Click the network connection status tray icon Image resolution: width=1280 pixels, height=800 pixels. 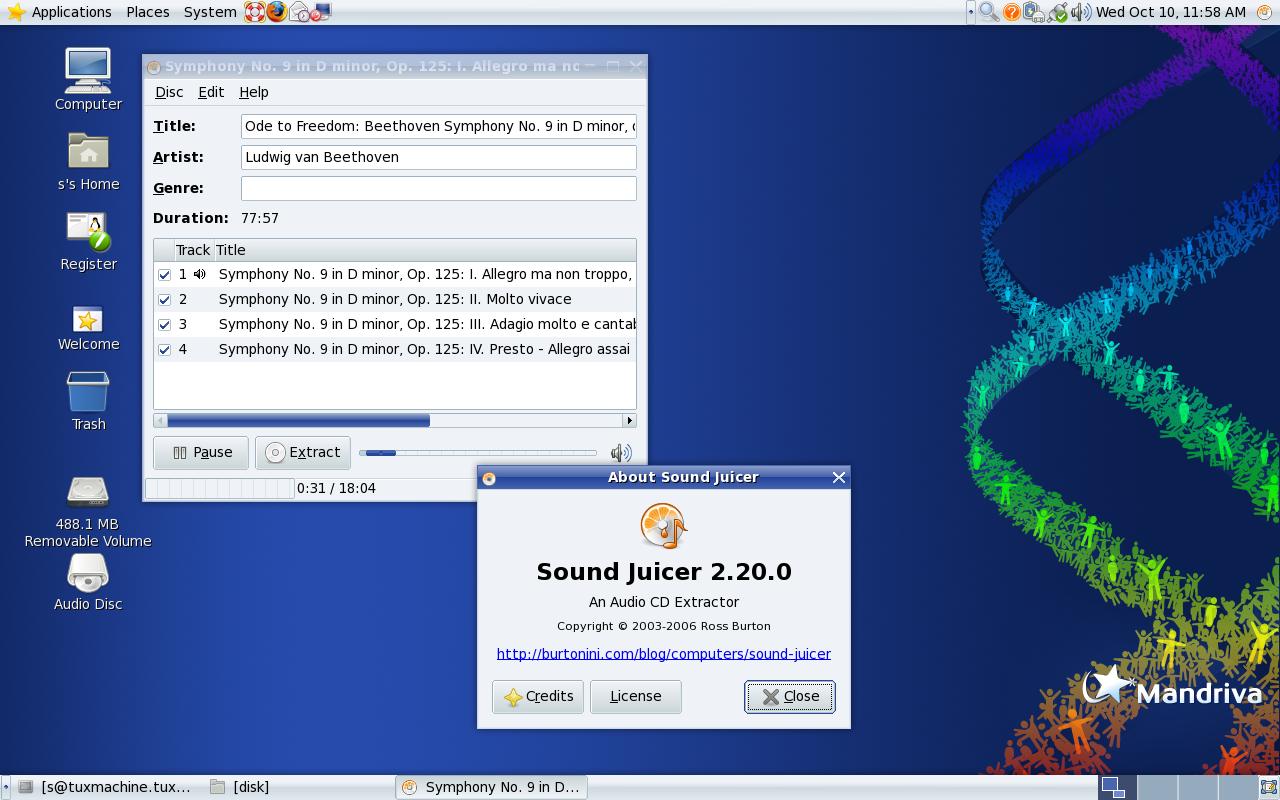click(x=1057, y=12)
